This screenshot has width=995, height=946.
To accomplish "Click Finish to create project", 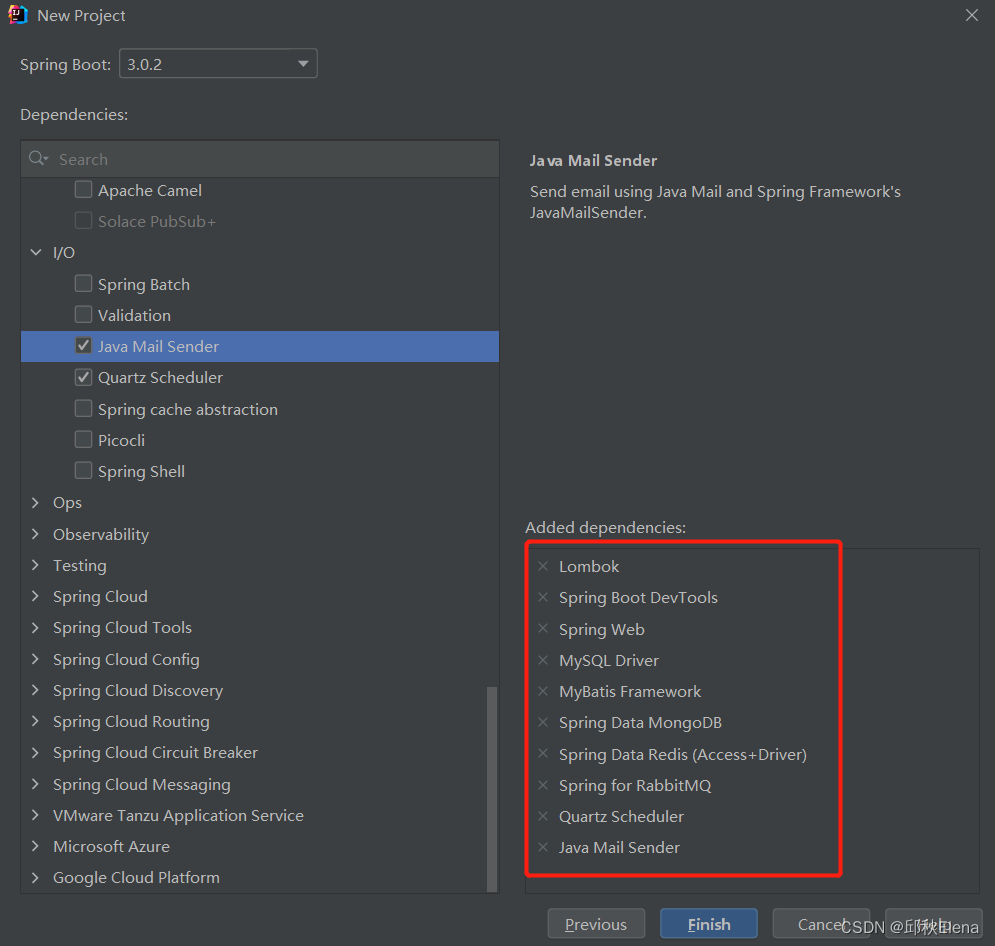I will [709, 924].
